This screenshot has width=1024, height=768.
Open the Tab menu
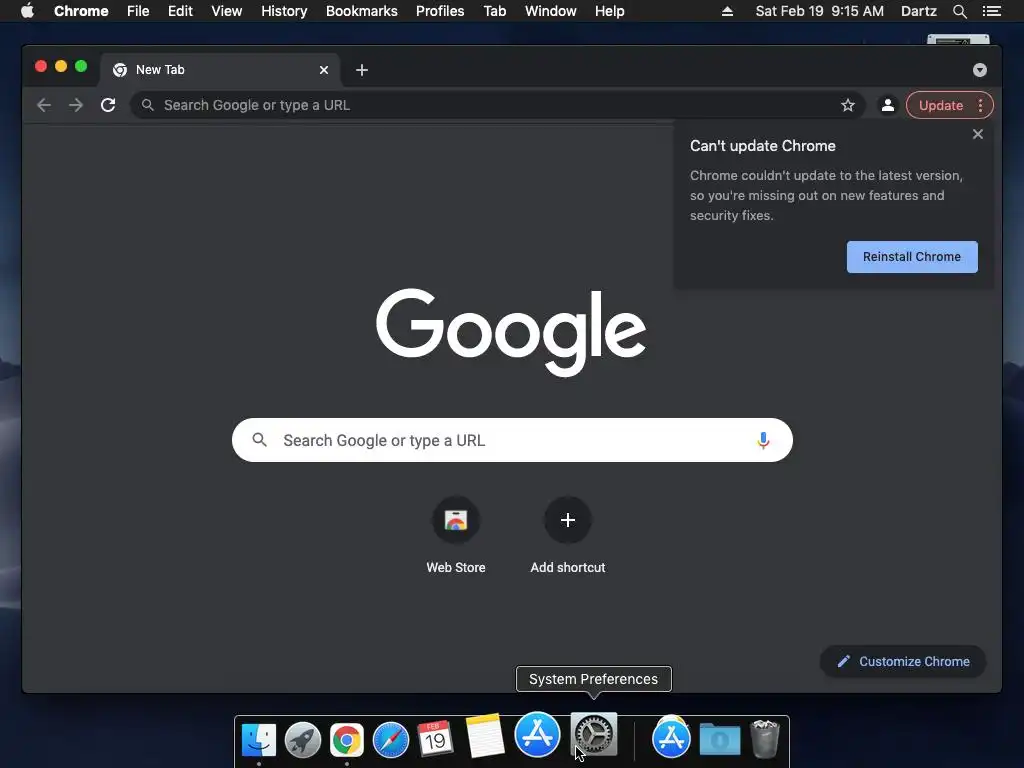click(494, 11)
